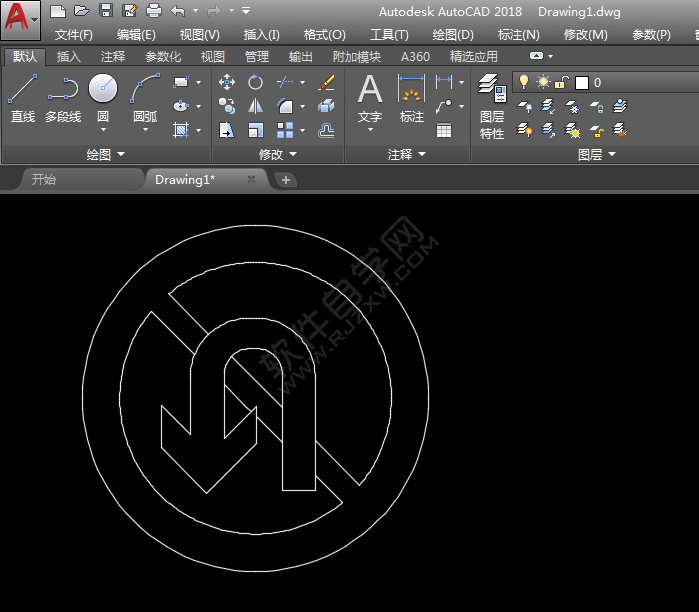Viewport: 699px width, 612px height.
Task: Expand the Modify (修改) panel
Action: (278, 154)
